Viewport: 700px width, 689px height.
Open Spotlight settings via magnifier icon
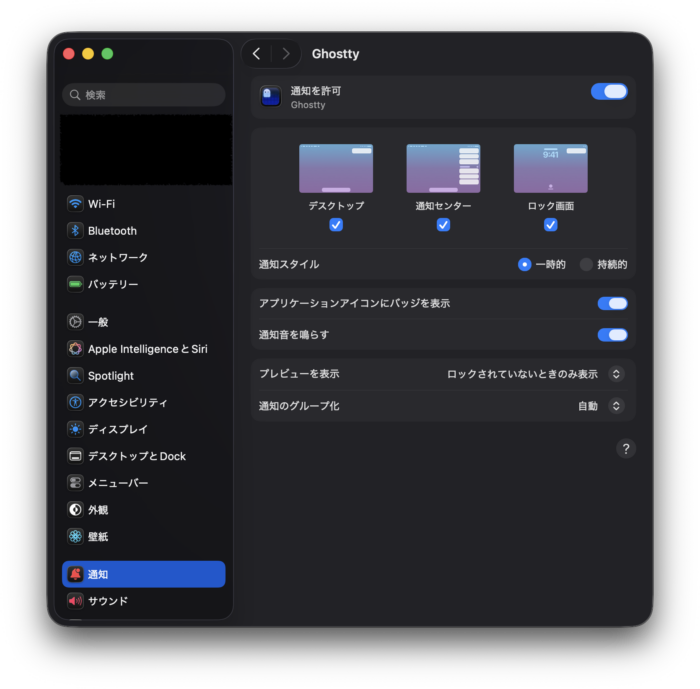tap(75, 376)
